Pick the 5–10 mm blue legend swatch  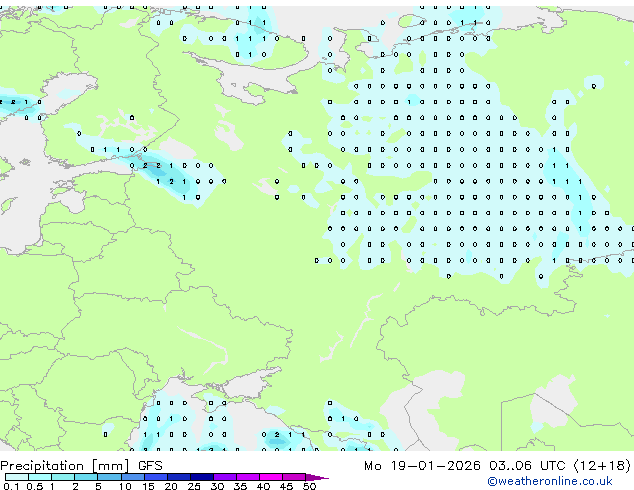pyautogui.click(x=109, y=477)
